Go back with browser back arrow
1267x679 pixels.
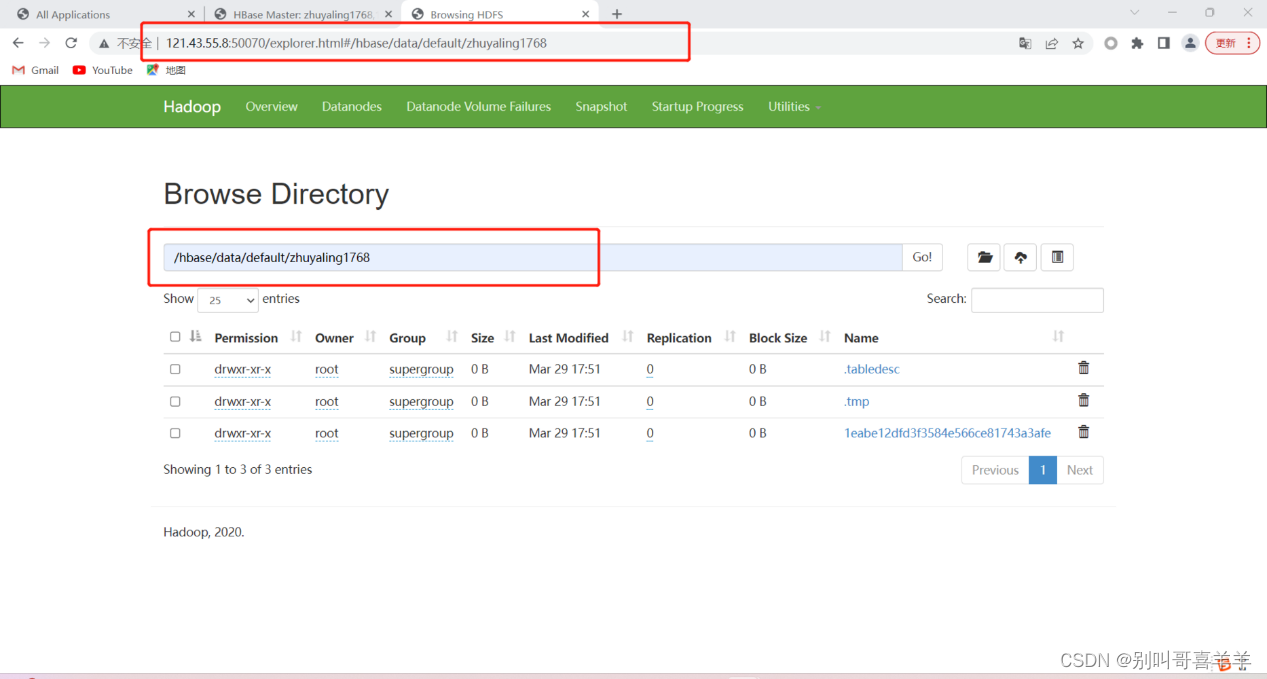(18, 43)
